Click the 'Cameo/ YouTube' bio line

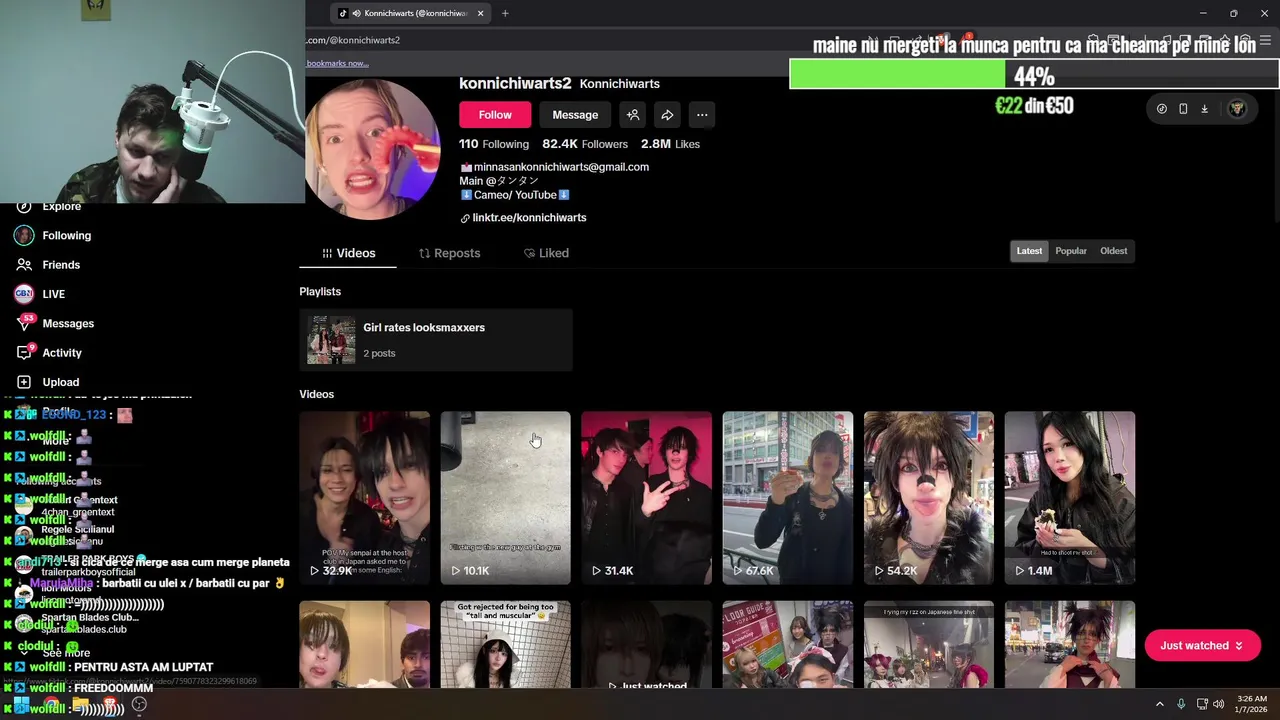pos(515,195)
